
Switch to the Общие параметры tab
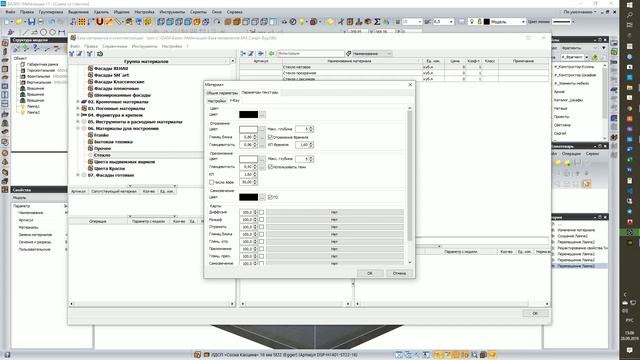[222, 93]
